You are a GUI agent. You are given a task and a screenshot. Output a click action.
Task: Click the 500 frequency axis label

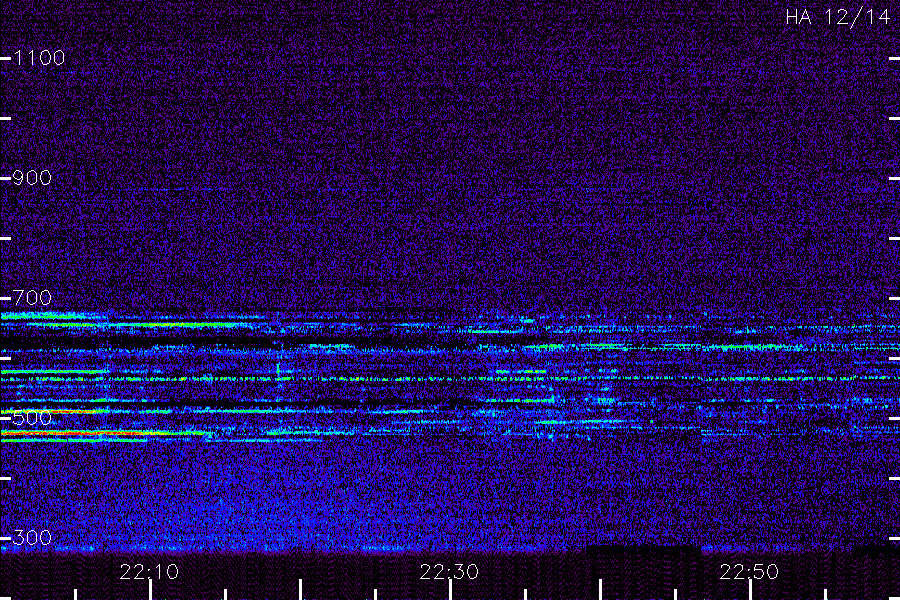32,417
